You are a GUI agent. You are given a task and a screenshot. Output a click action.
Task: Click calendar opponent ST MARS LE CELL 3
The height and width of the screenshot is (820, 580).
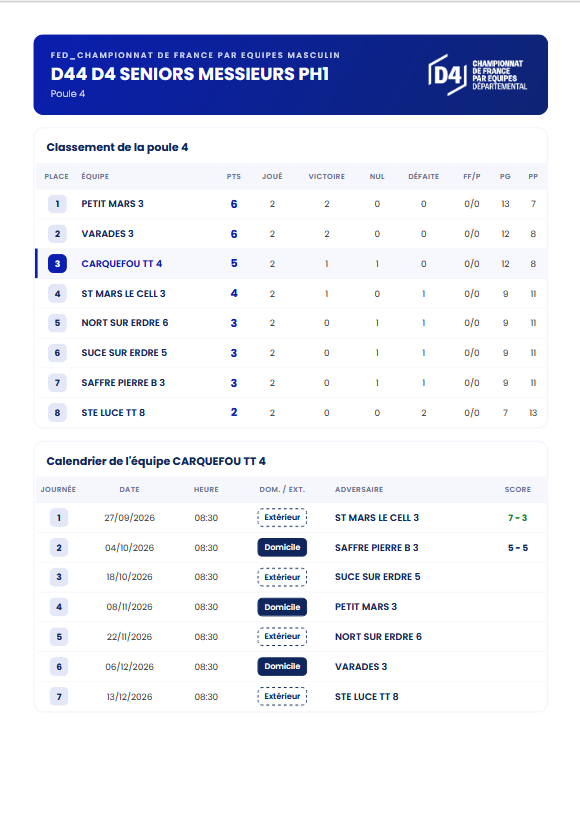[377, 518]
